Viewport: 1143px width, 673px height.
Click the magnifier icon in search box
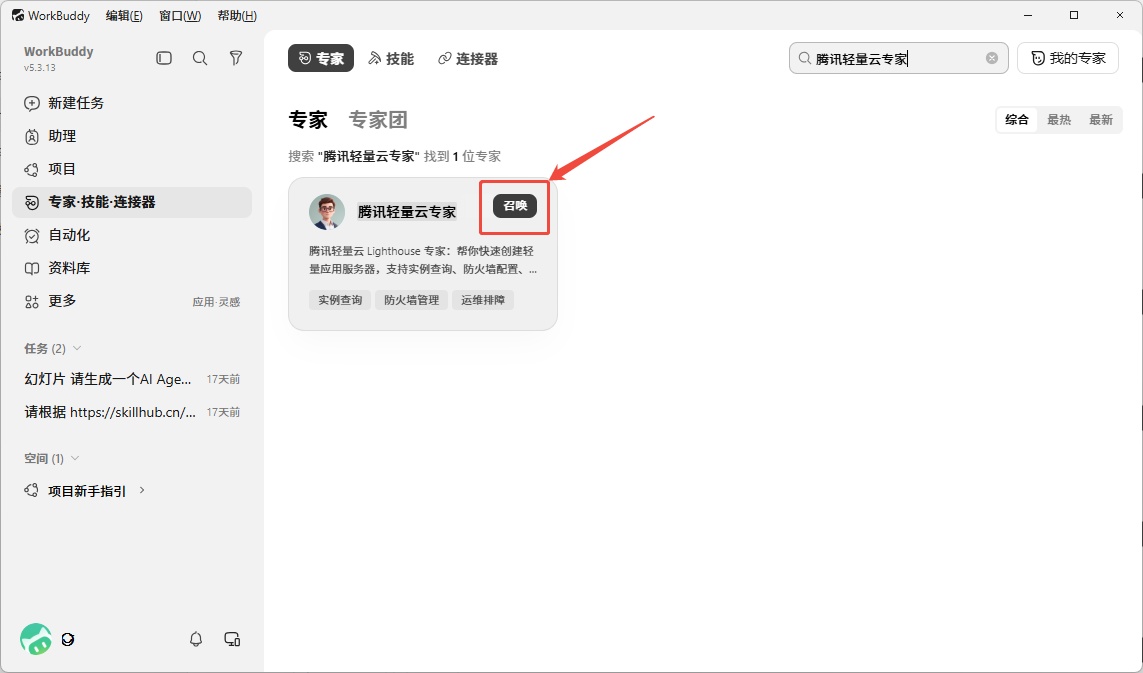pyautogui.click(x=804, y=58)
